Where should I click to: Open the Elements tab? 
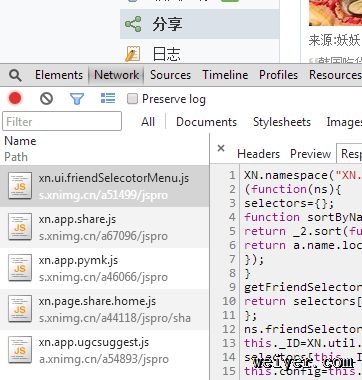click(x=59, y=75)
